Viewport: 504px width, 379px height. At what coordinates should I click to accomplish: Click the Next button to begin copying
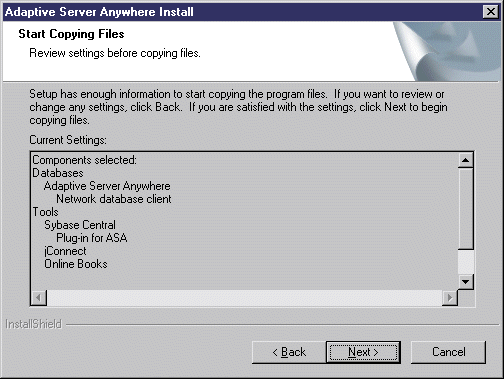[363, 352]
